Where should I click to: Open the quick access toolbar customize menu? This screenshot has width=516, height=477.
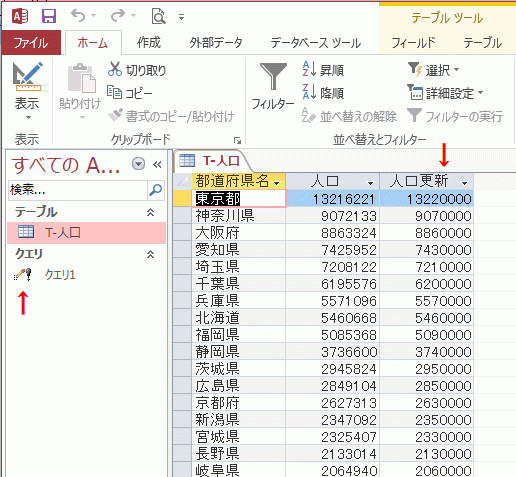point(181,17)
